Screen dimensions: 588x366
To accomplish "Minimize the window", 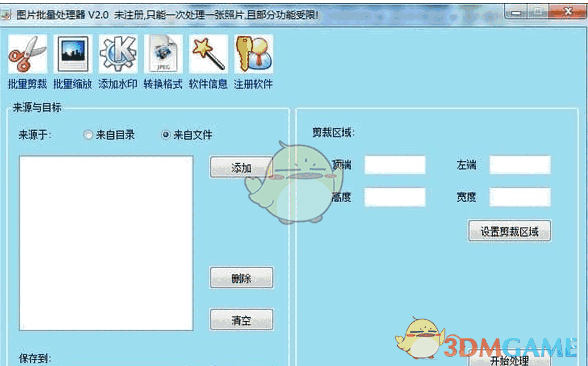I will coord(516,13).
